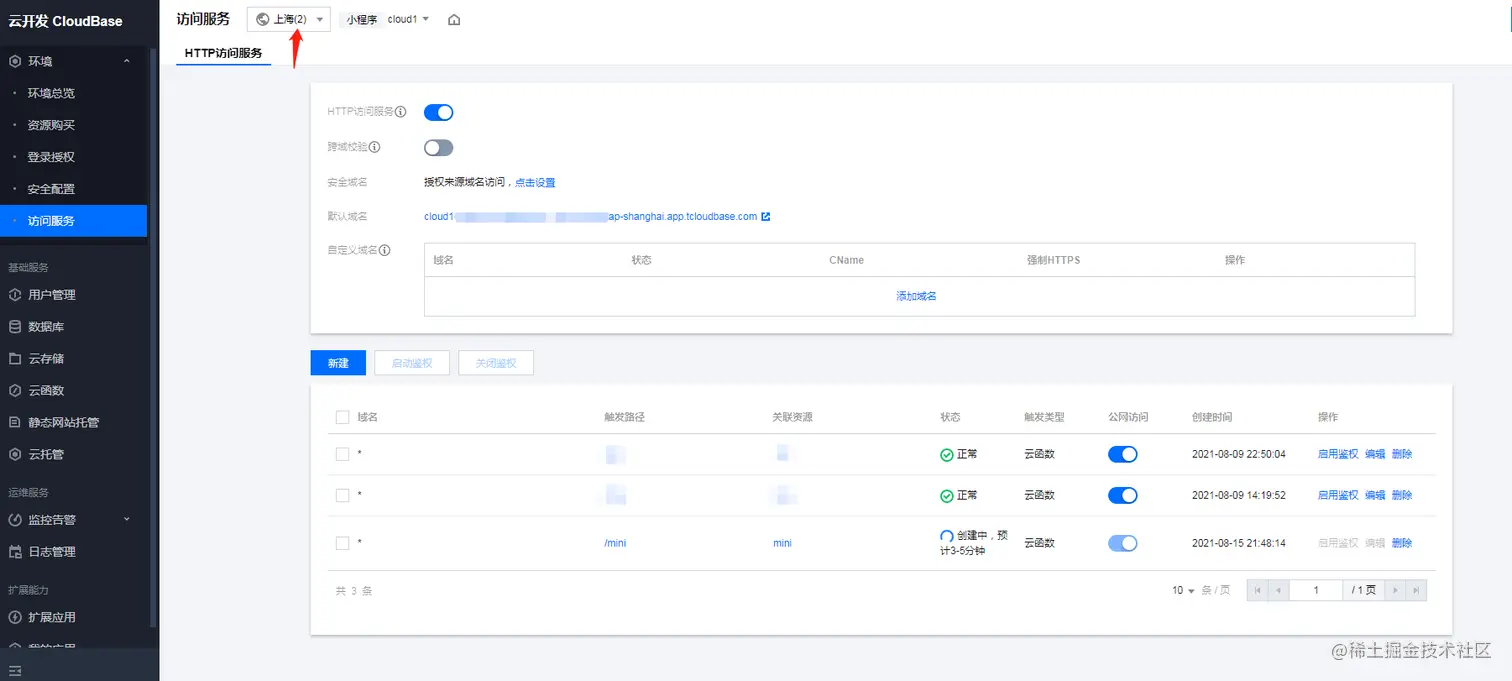
Task: Click the 环境 sidebar icon
Action: tap(15, 61)
